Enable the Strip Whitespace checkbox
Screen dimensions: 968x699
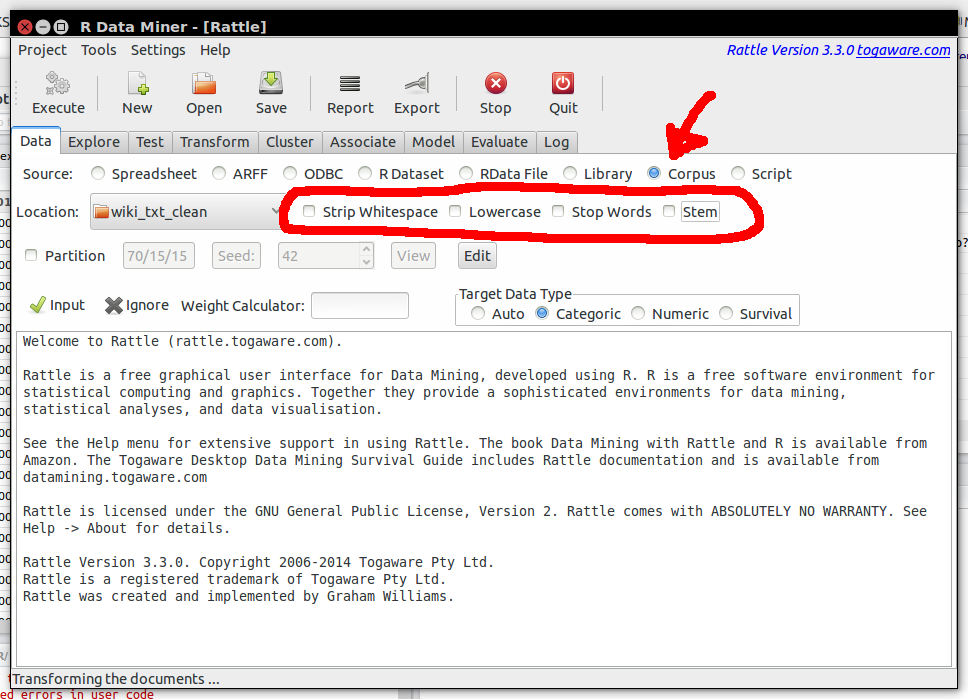[309, 211]
